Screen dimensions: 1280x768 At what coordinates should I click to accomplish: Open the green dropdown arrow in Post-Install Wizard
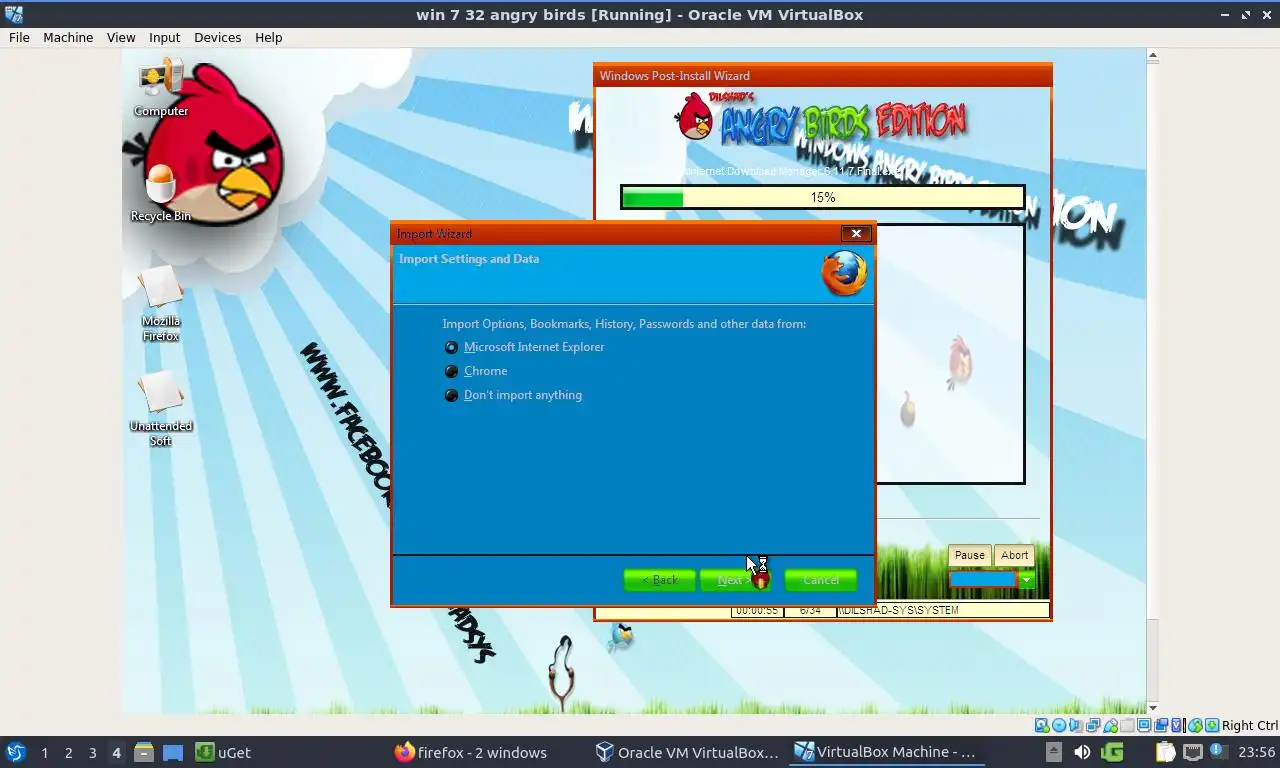1026,580
